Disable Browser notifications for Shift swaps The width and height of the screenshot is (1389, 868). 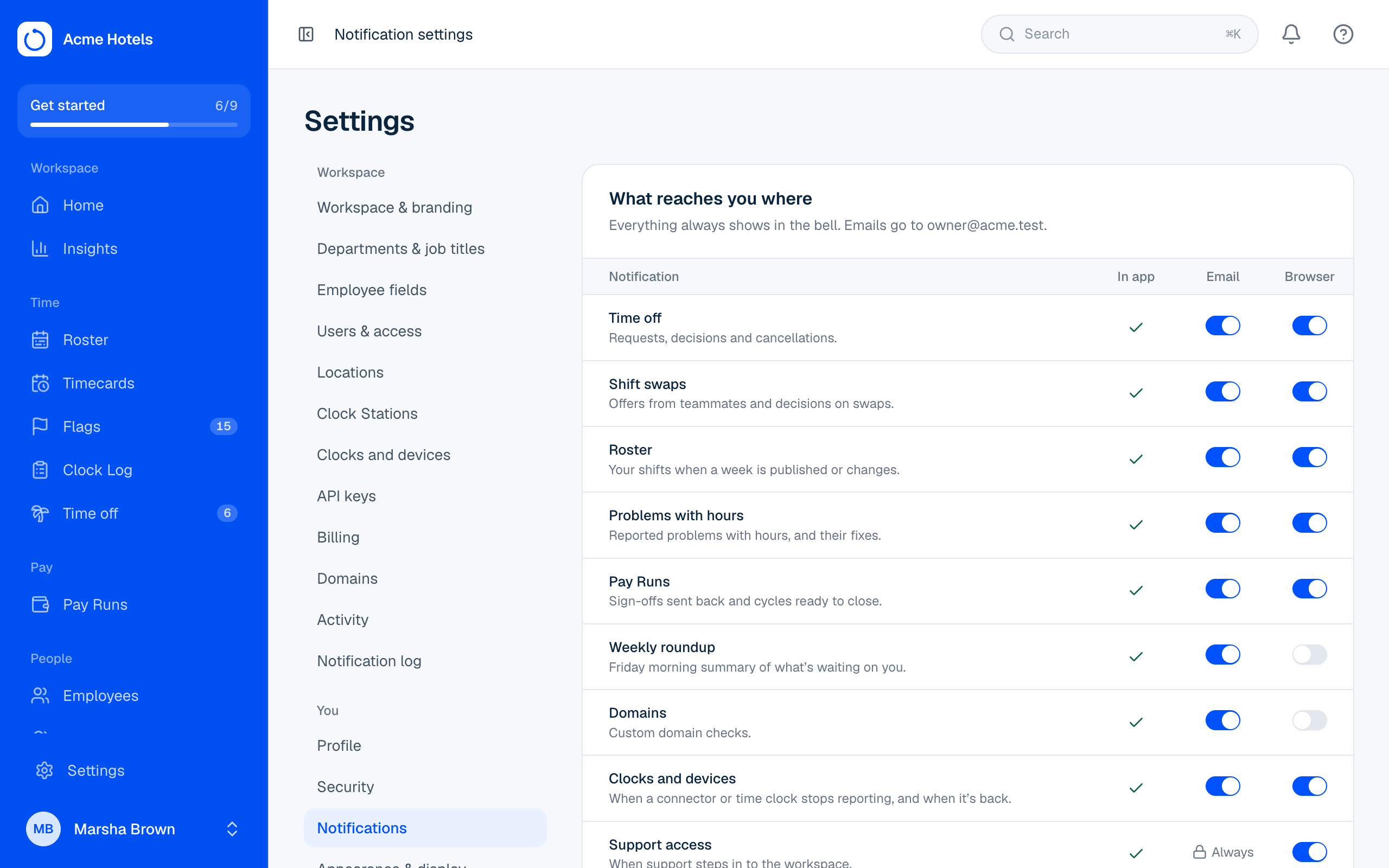(1309, 392)
